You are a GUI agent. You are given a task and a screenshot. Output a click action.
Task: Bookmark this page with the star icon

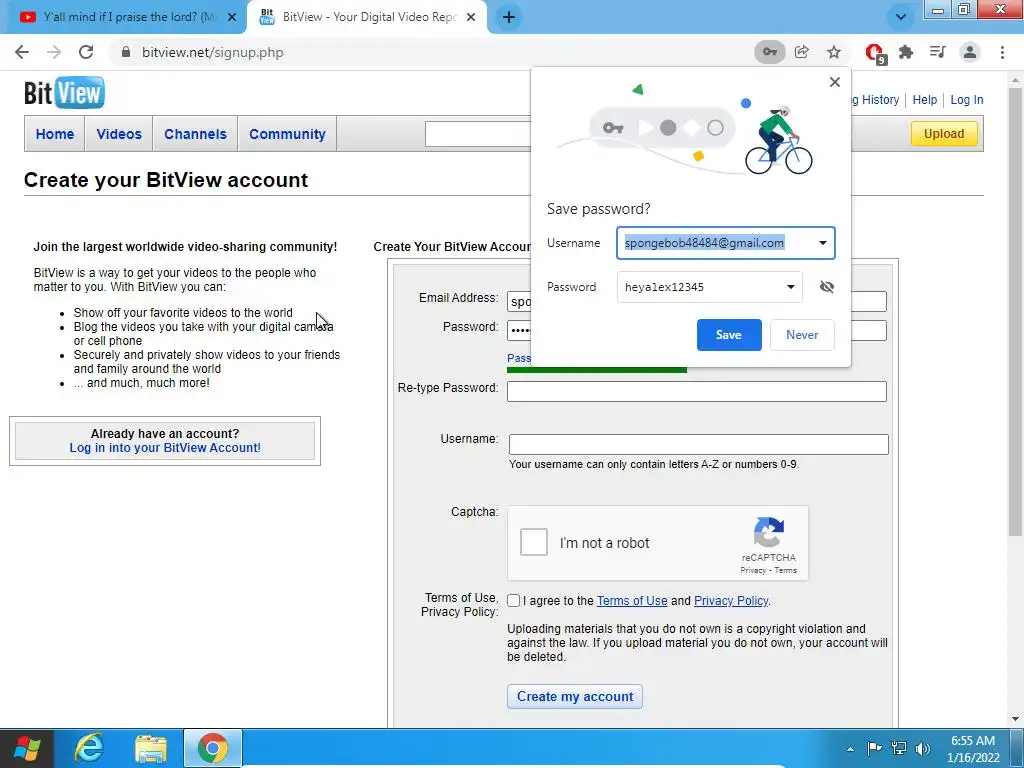[x=834, y=52]
